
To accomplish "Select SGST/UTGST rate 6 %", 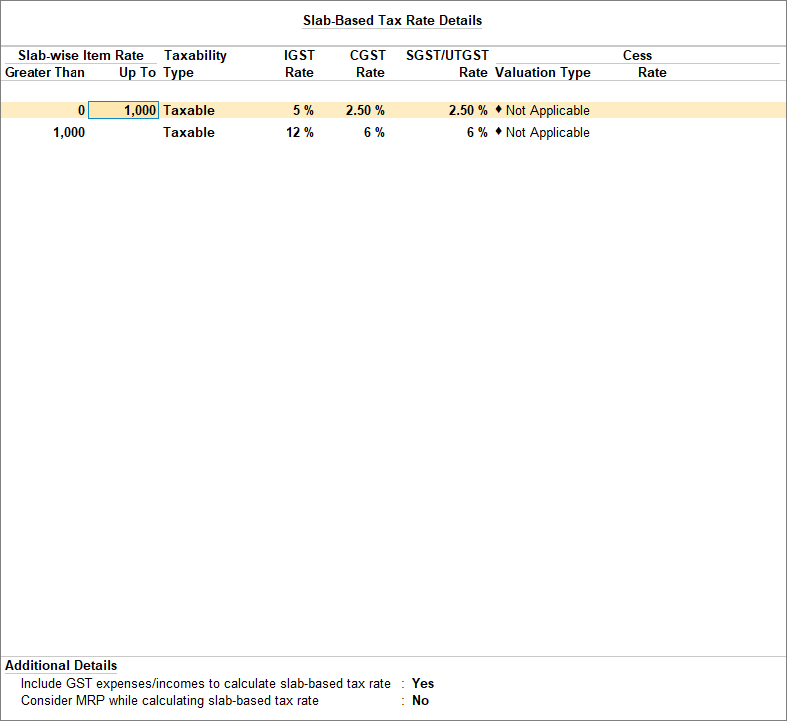I will [477, 132].
